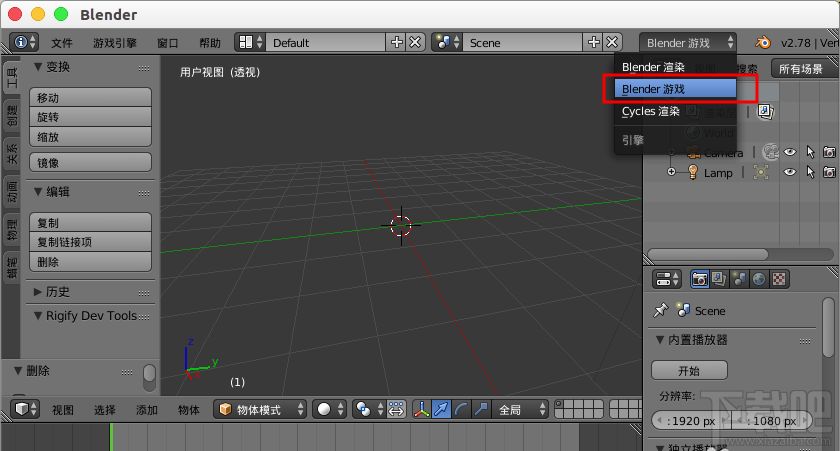
Task: Click the Camera object data icon in outliner
Action: point(770,152)
